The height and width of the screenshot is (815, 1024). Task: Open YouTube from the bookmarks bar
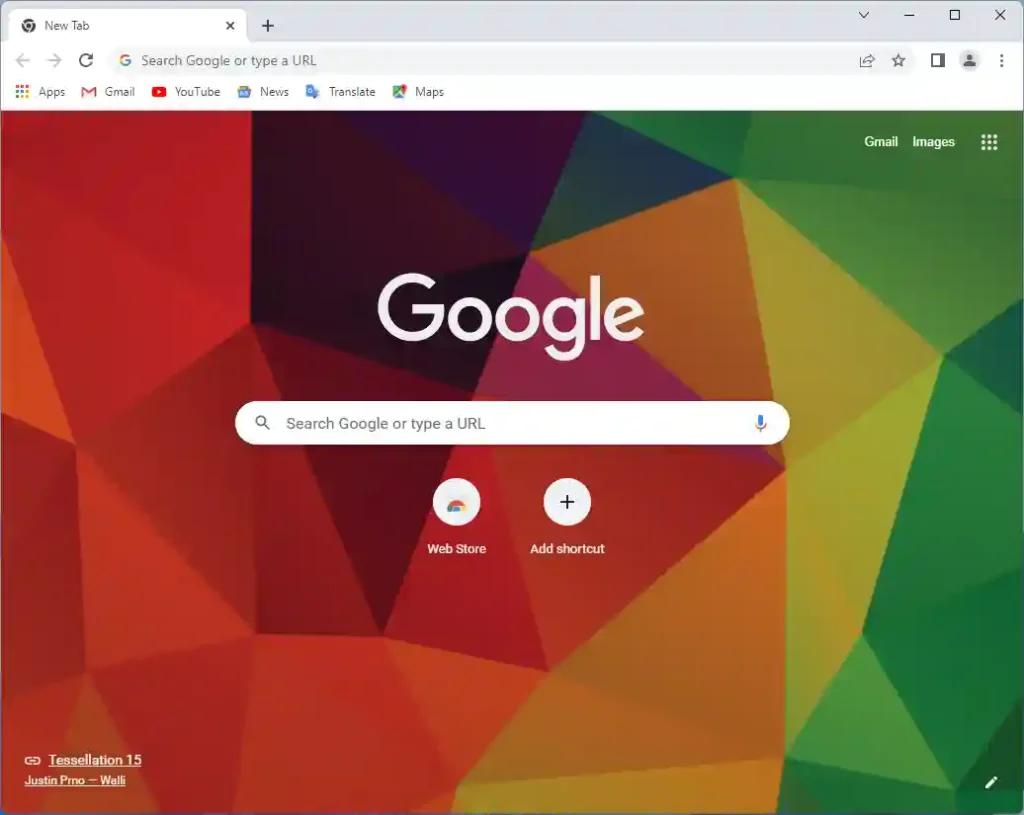185,91
